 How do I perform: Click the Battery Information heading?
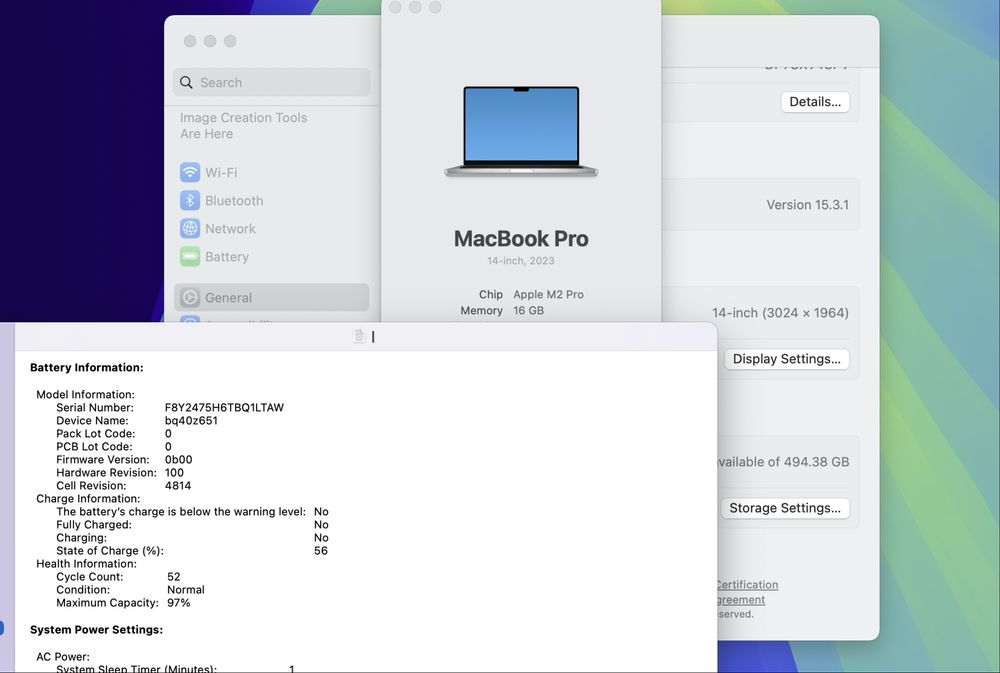pyautogui.click(x=87, y=367)
